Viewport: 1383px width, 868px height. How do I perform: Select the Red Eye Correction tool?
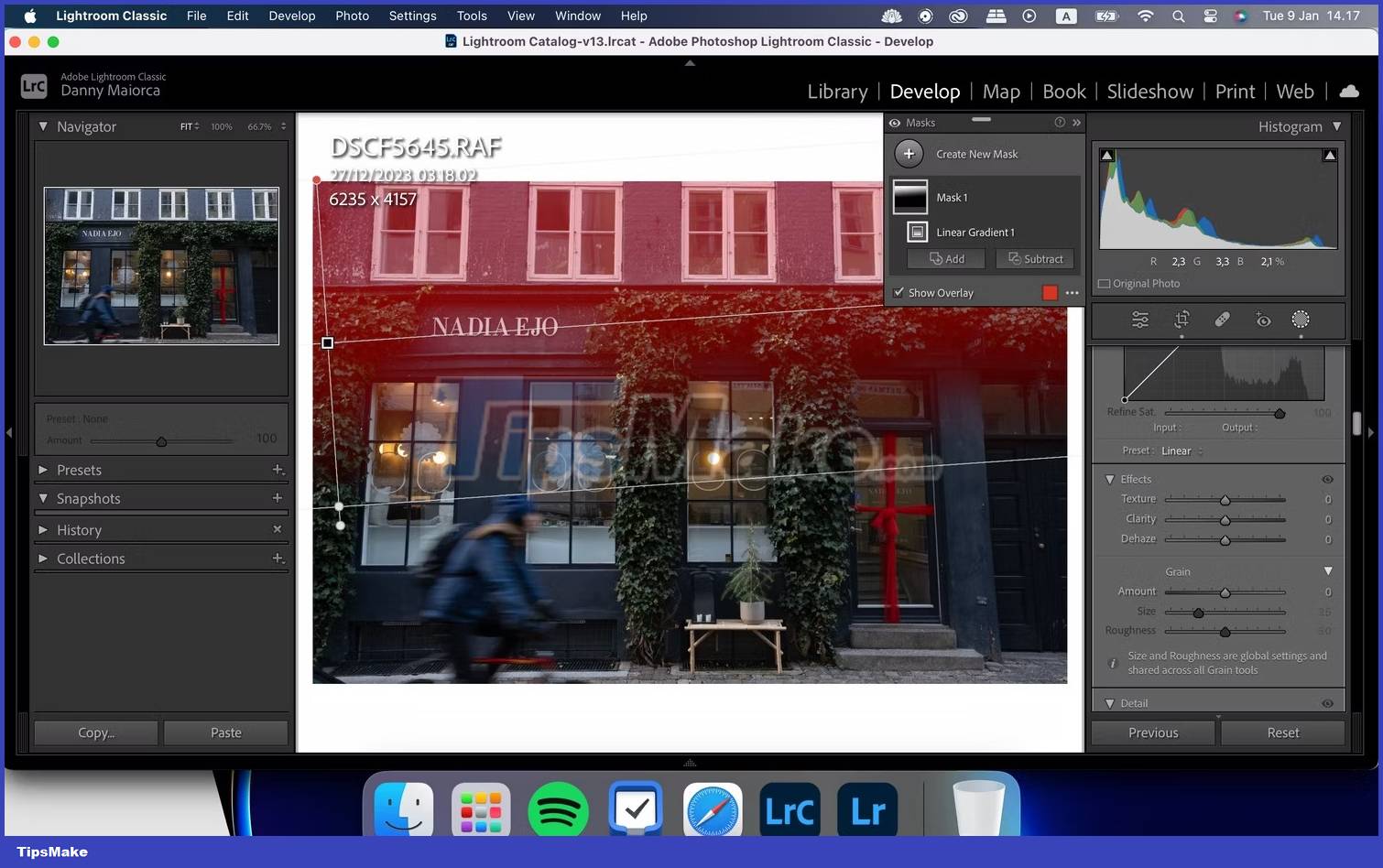[1264, 320]
